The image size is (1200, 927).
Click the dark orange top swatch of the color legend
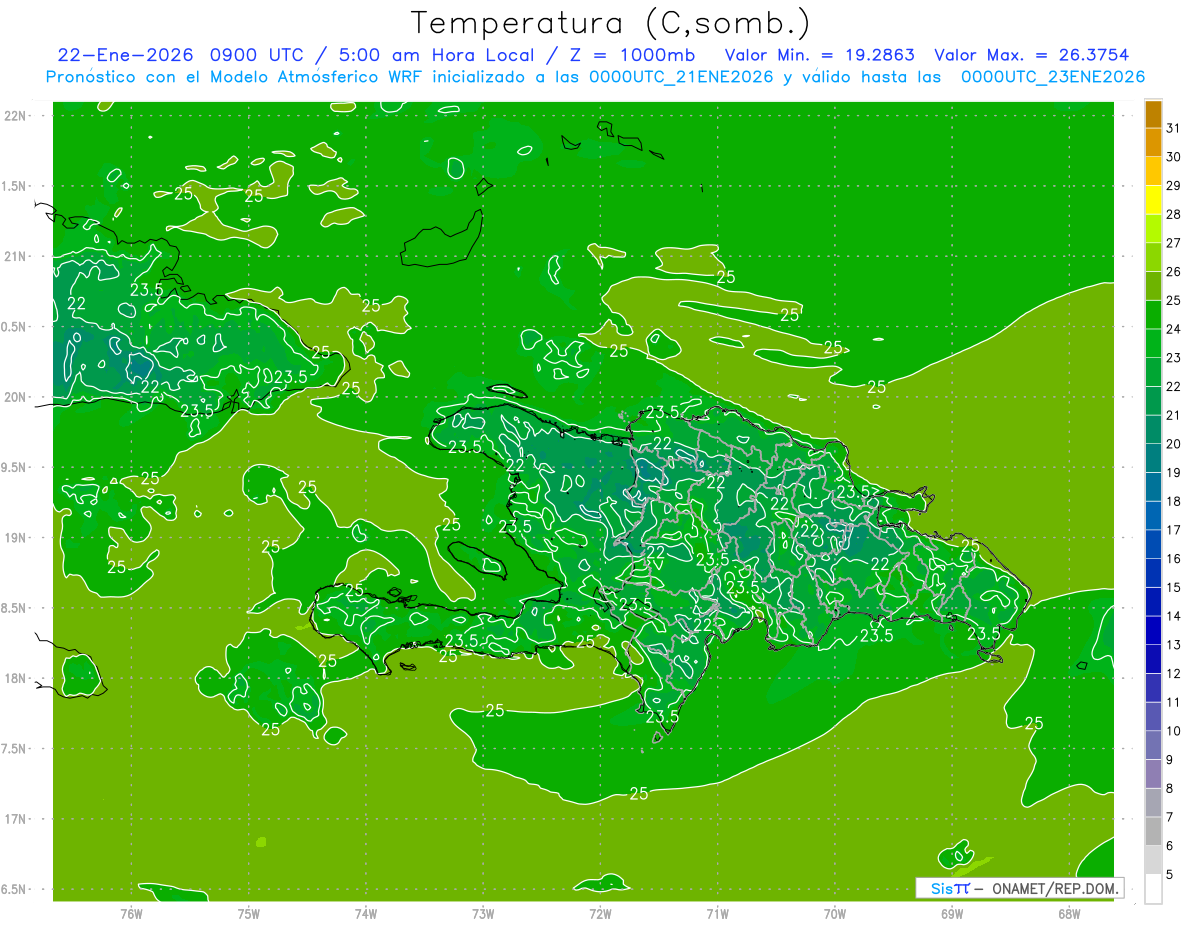(1154, 115)
